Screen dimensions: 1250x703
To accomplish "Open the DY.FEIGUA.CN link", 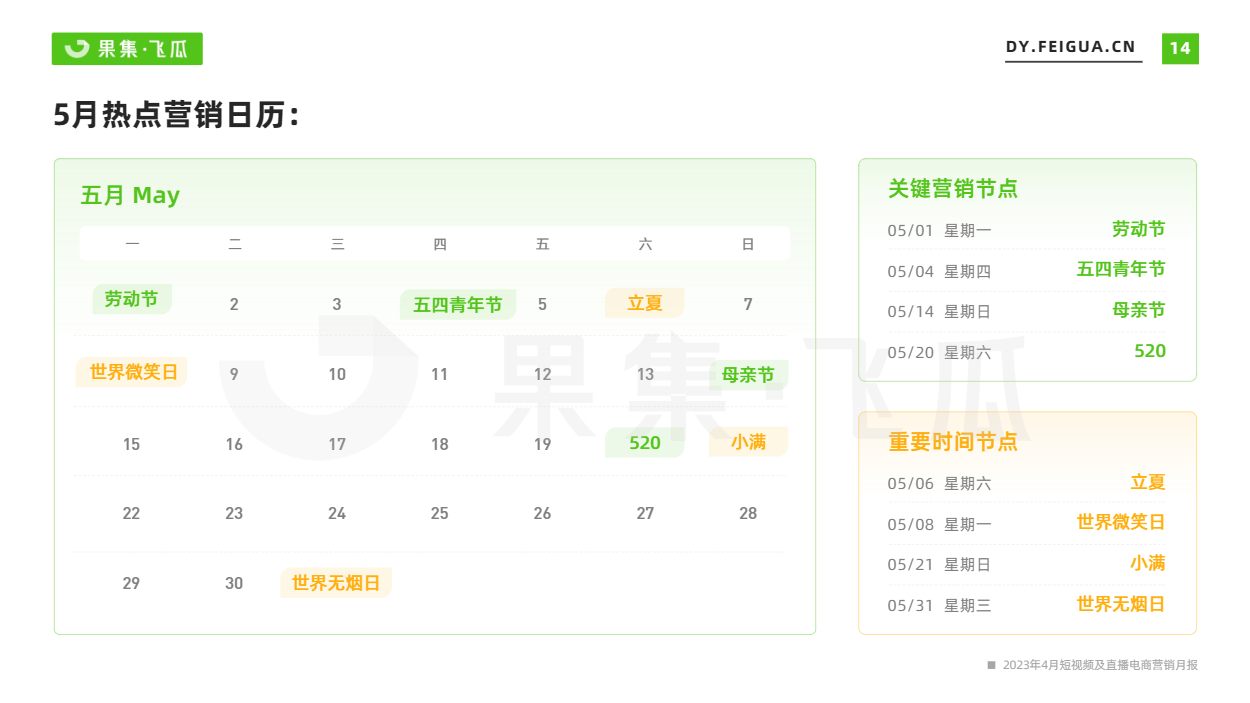I will (1071, 47).
